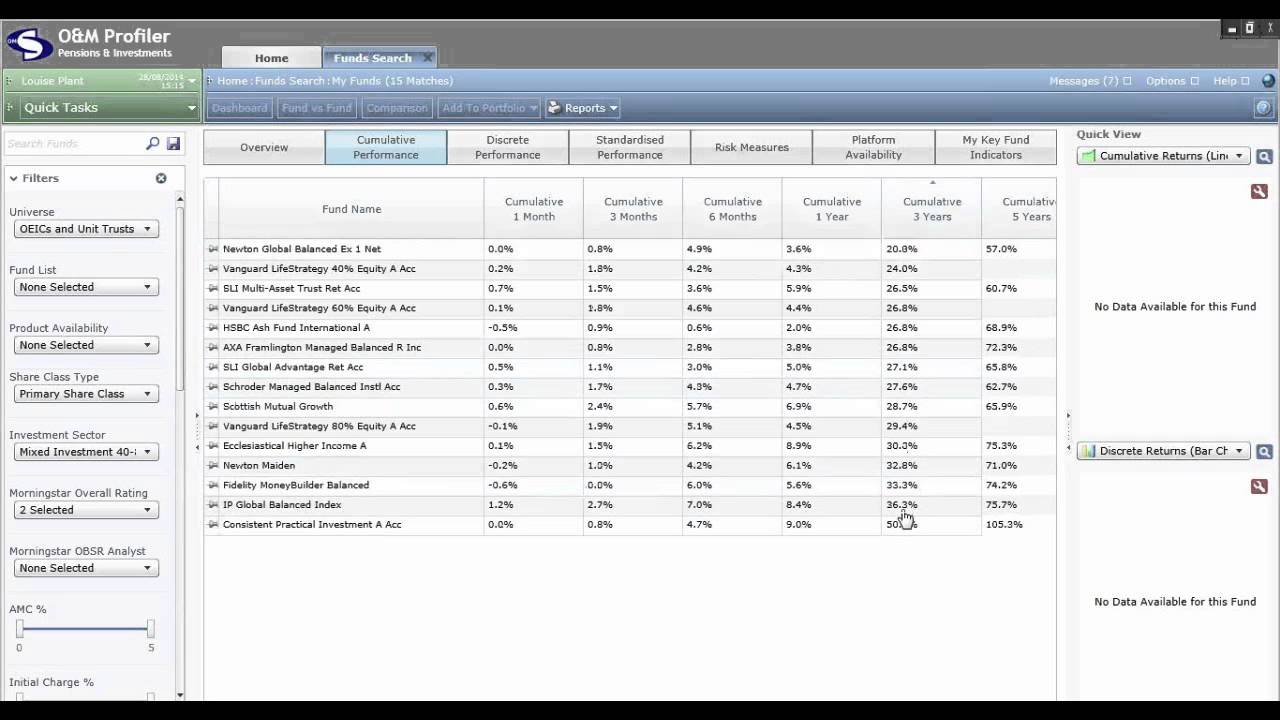Open the Cumulative Returns chart type dropdown
Screen dimensions: 1280x720
(1163, 156)
